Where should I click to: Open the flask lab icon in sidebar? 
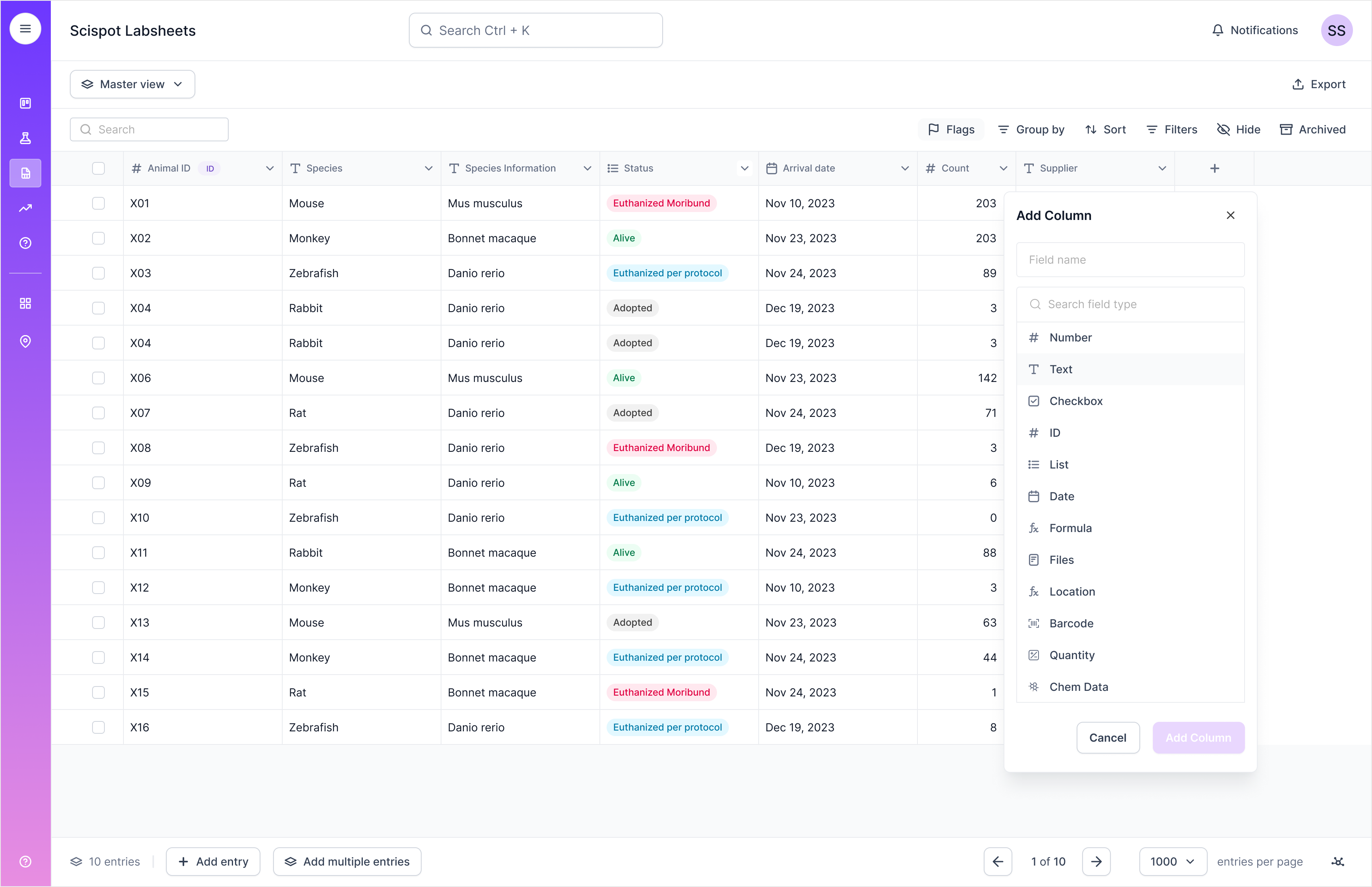click(25, 138)
